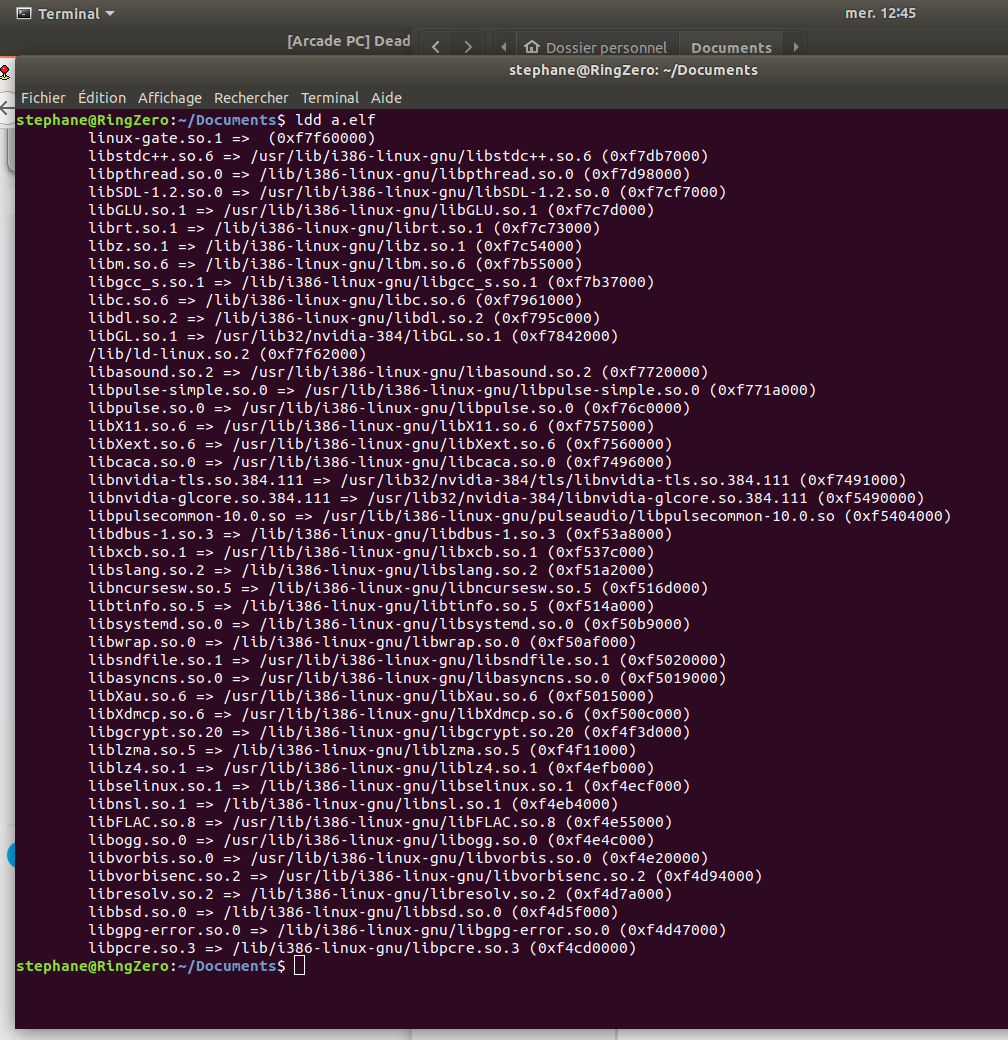Click the forward chevron in file manager header
This screenshot has width=1008, height=1040.
pos(467,47)
